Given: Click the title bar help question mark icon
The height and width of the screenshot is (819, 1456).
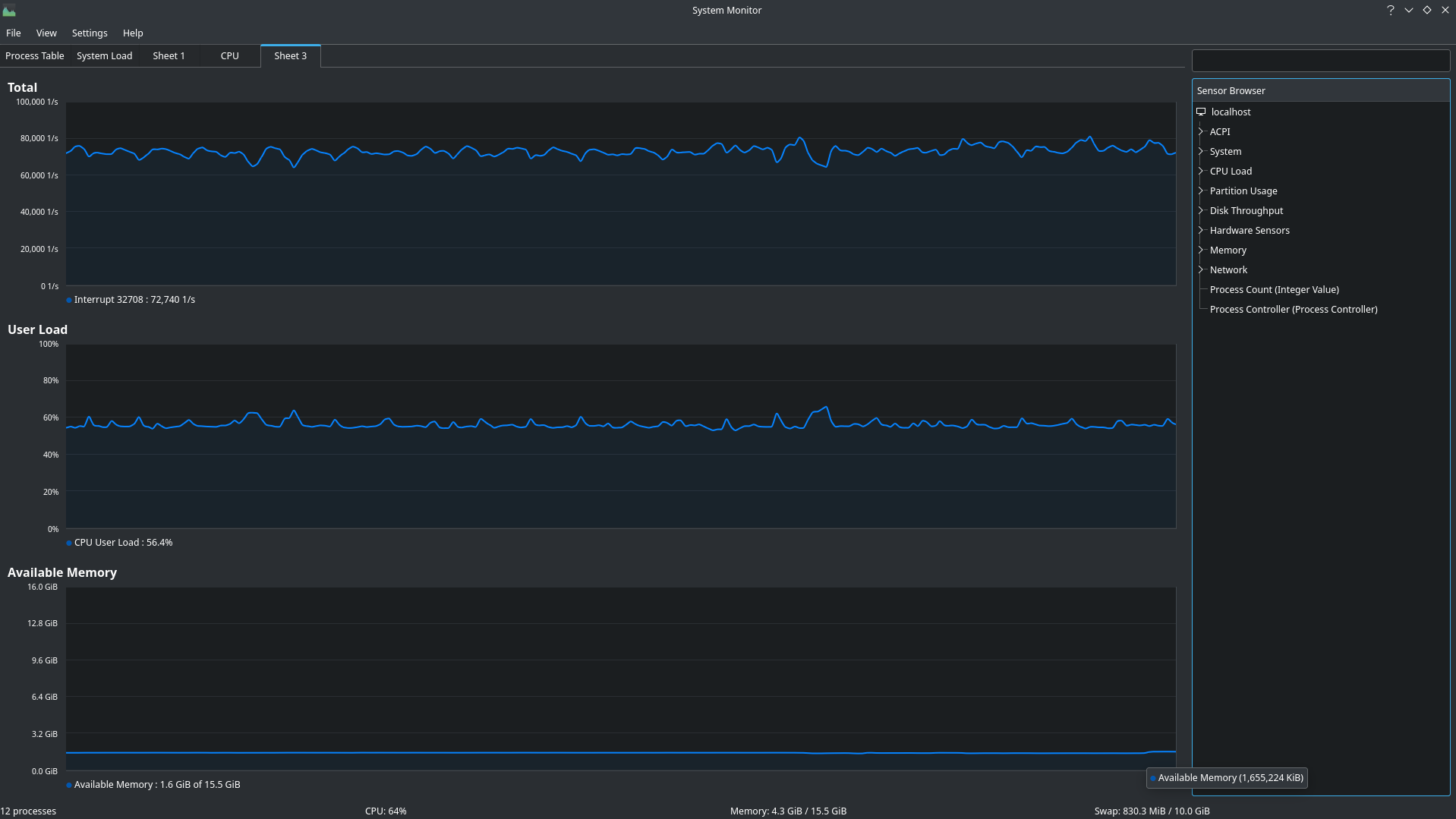Looking at the screenshot, I should pyautogui.click(x=1391, y=11).
